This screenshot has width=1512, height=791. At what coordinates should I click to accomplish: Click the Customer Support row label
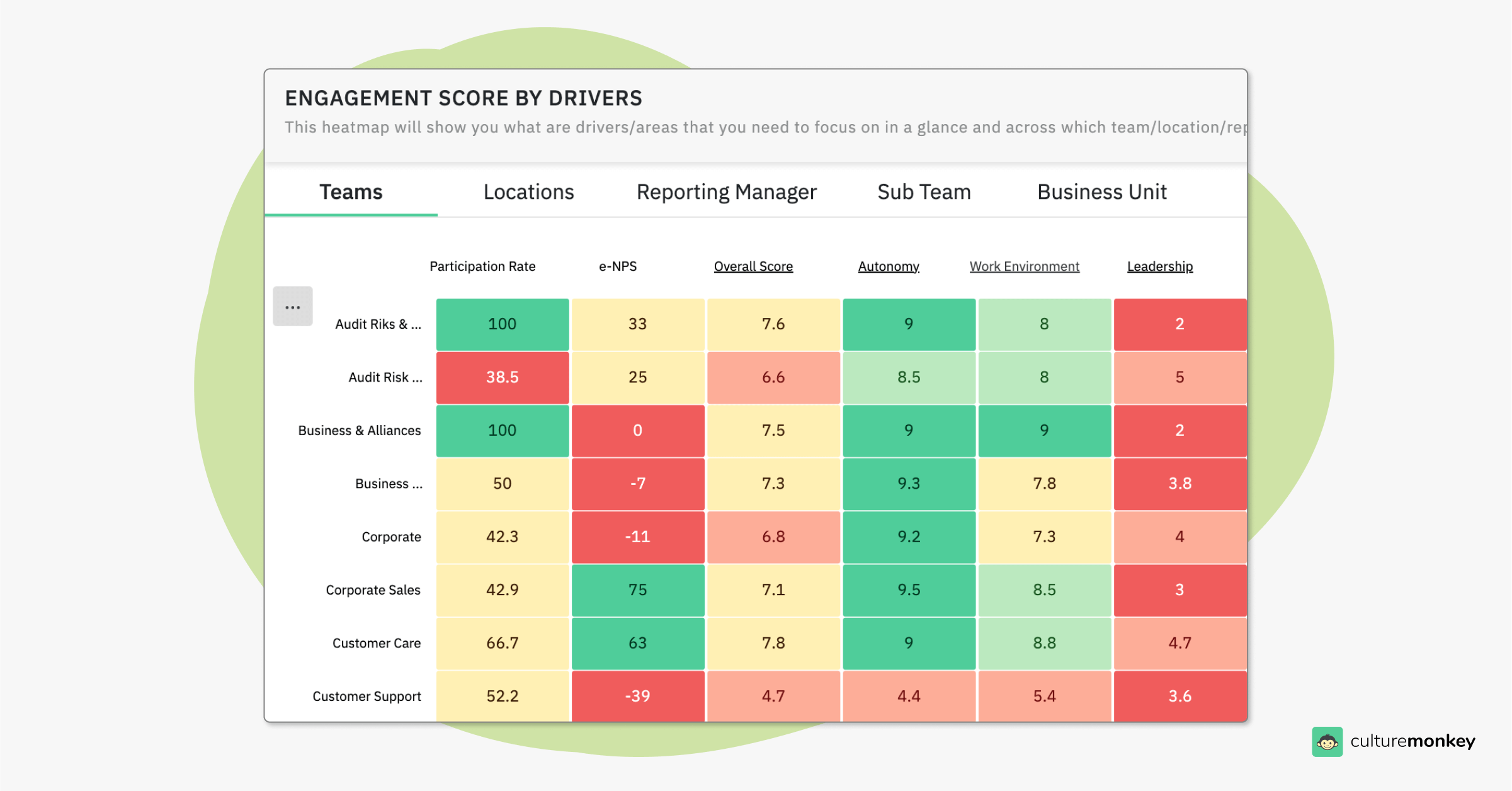(x=367, y=696)
